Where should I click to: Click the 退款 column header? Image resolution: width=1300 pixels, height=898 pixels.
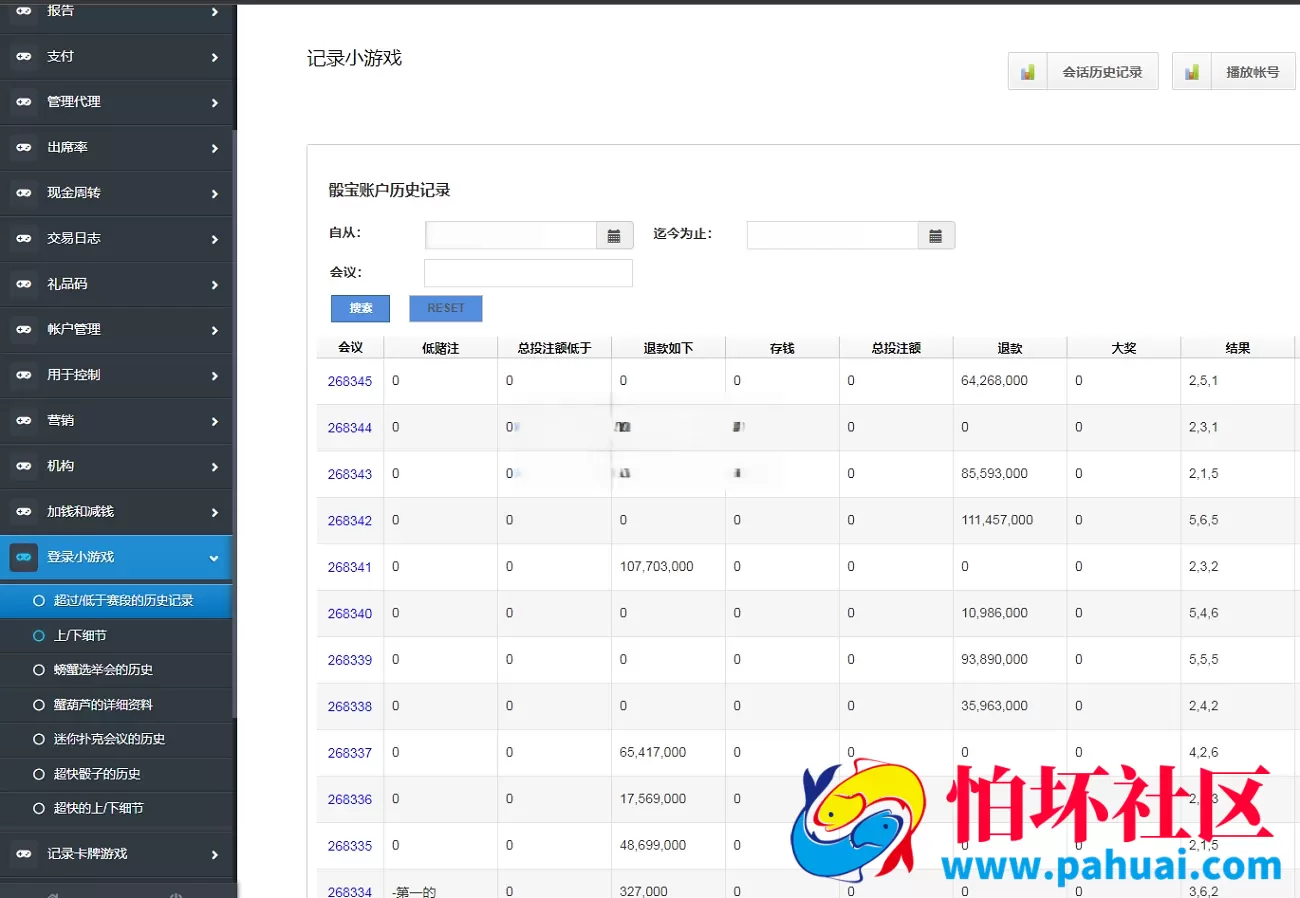(x=1010, y=348)
